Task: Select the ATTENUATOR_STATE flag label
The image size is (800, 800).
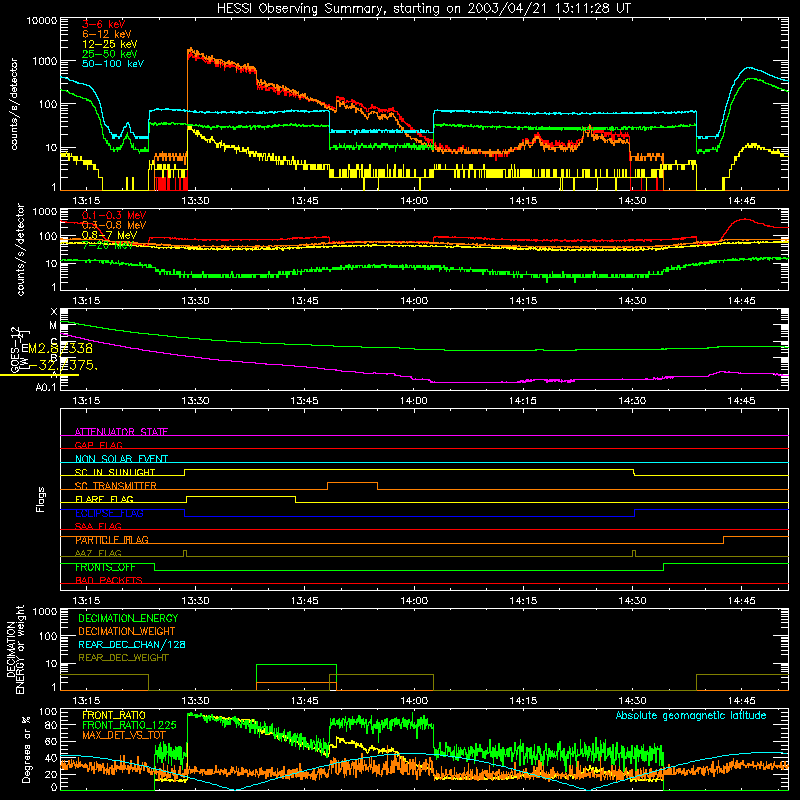Action: tap(121, 432)
